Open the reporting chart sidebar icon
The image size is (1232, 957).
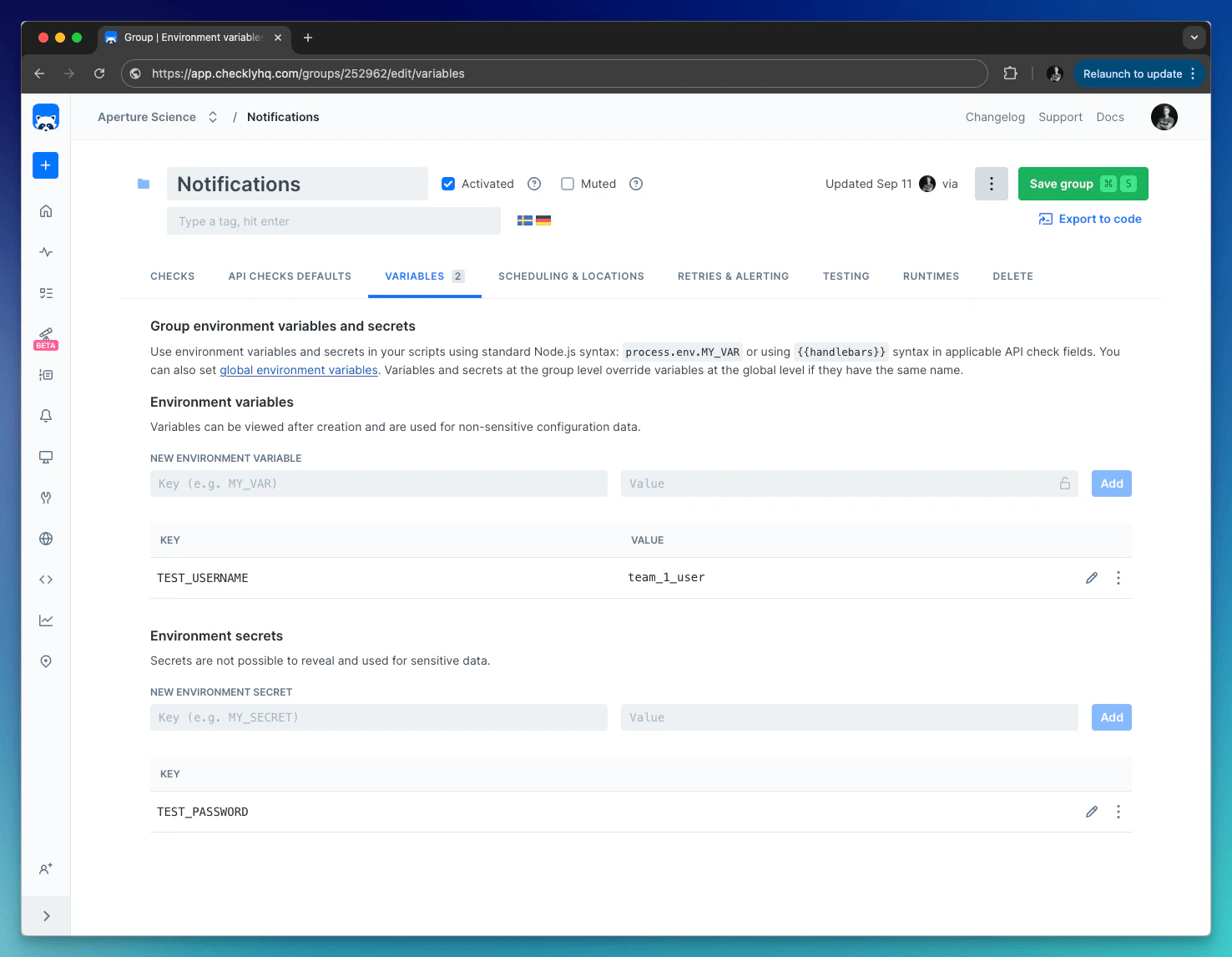pyautogui.click(x=46, y=620)
